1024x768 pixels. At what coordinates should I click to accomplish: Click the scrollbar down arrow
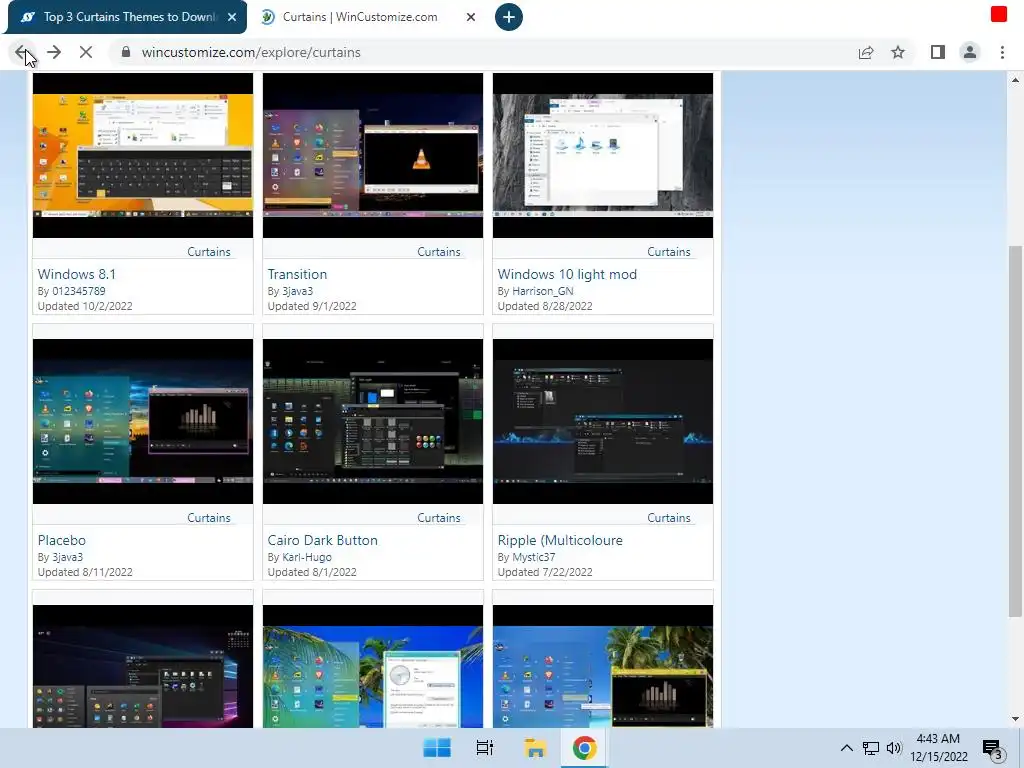(1015, 719)
